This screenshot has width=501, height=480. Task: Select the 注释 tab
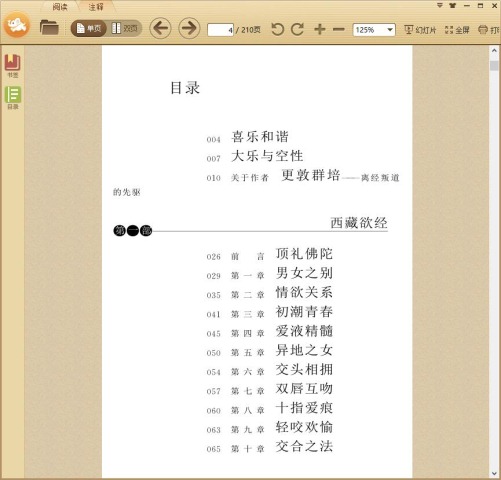[x=96, y=7]
